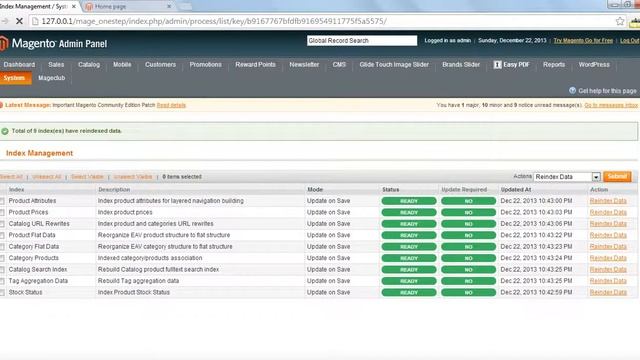Open the Customers menu
640x360 pixels.
(160, 64)
